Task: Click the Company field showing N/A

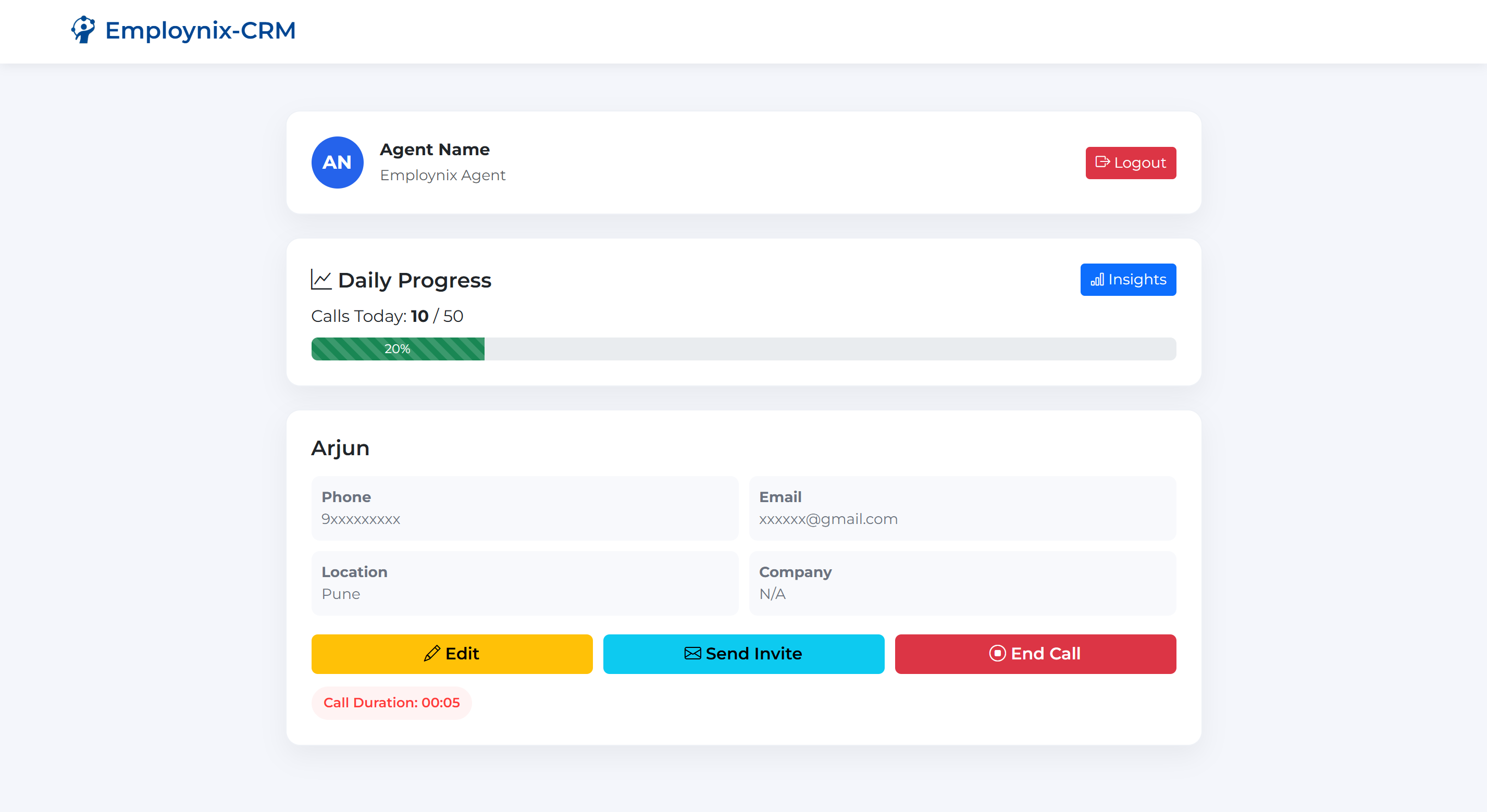Action: pyautogui.click(x=962, y=583)
